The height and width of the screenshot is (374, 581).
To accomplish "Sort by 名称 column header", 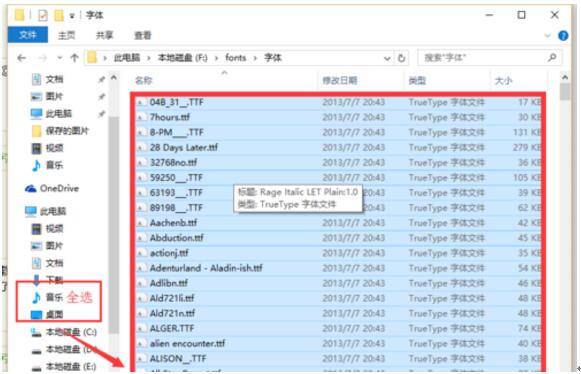I will (x=143, y=80).
